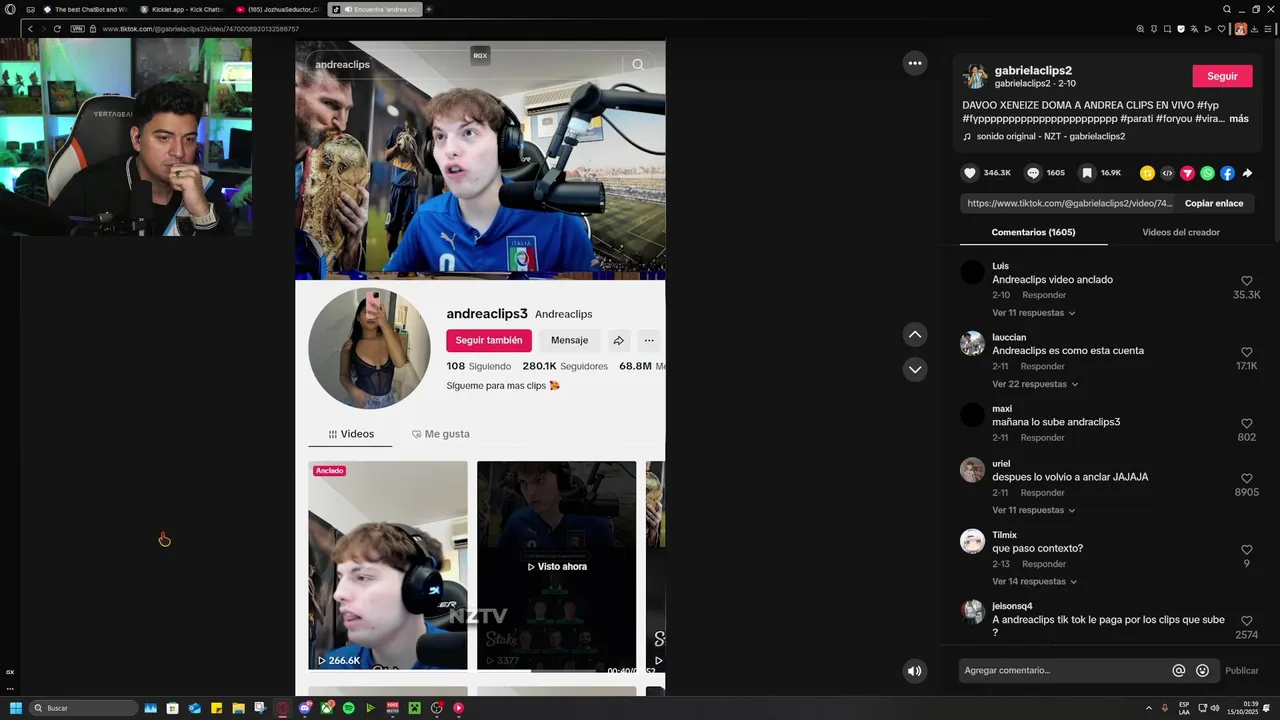Insert mention with @ icon
Screen dimensions: 1280x720
tap(1179, 671)
